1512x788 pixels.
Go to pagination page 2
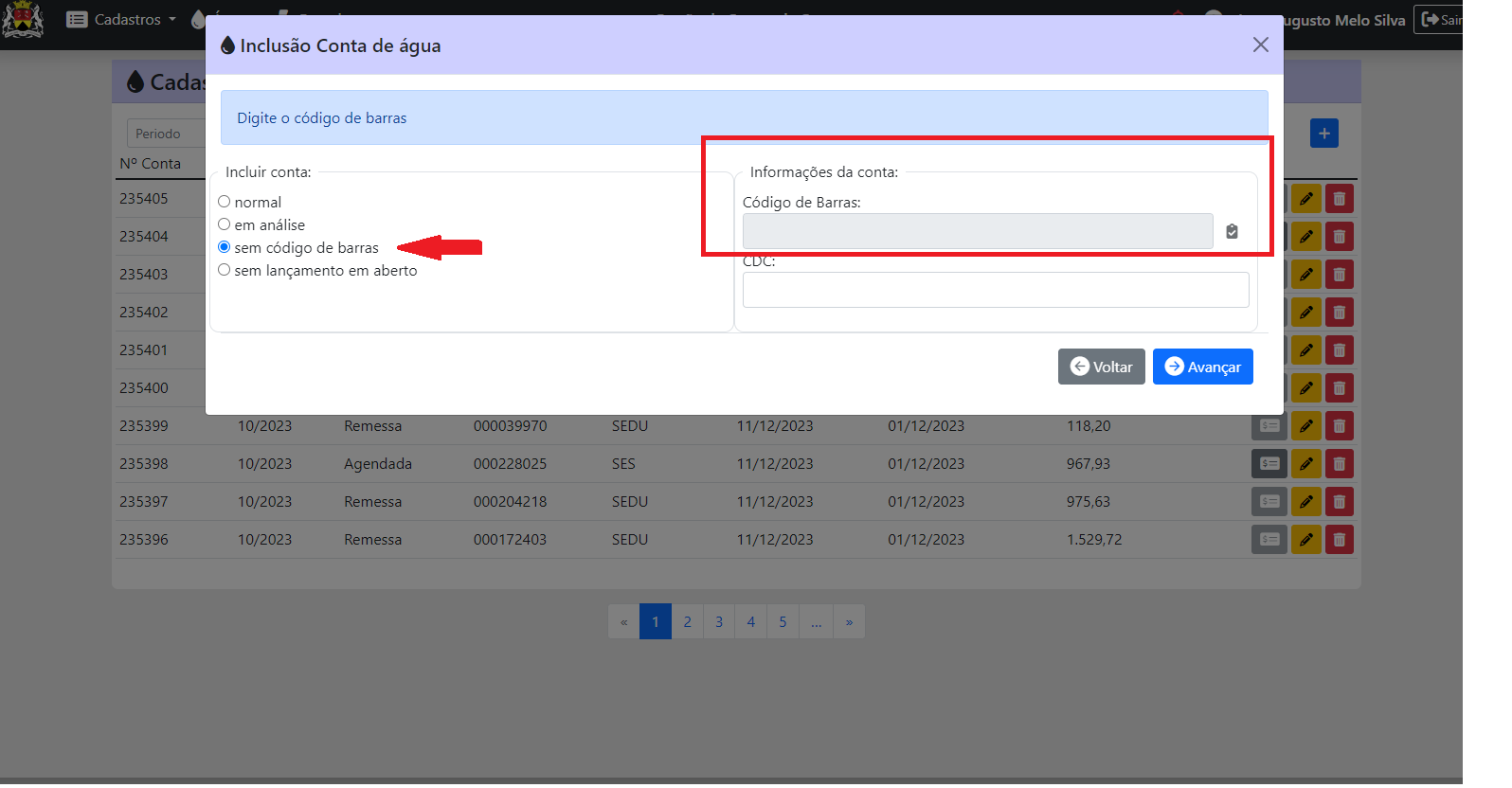(x=688, y=621)
